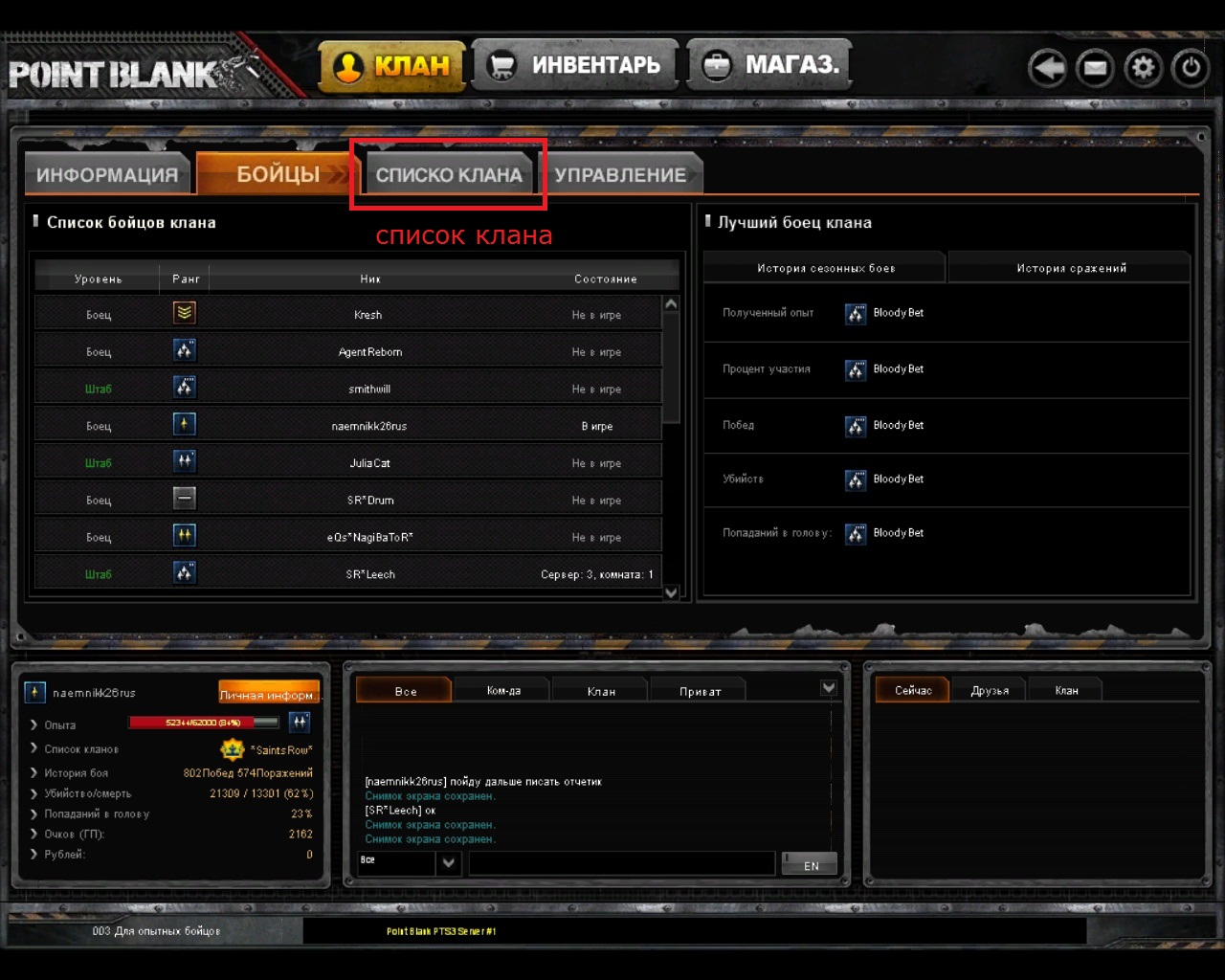This screenshot has width=1225, height=980.
Task: Click the rank icon in SR*Leech's row
Action: tap(185, 573)
